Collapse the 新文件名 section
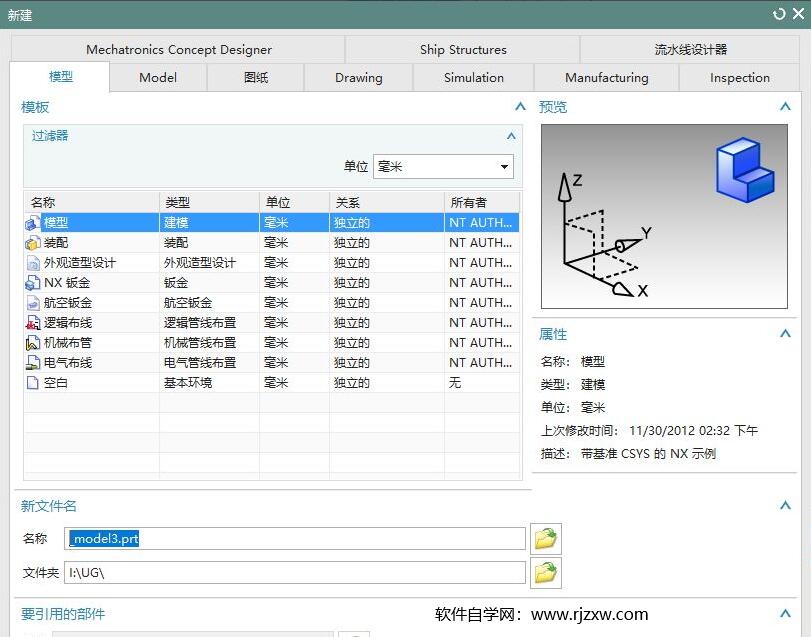The width and height of the screenshot is (811, 637). (x=785, y=505)
